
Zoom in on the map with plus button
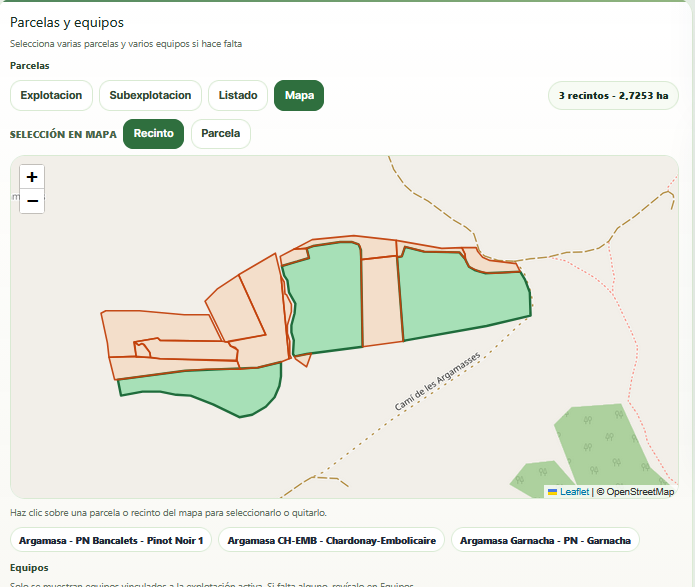point(32,177)
